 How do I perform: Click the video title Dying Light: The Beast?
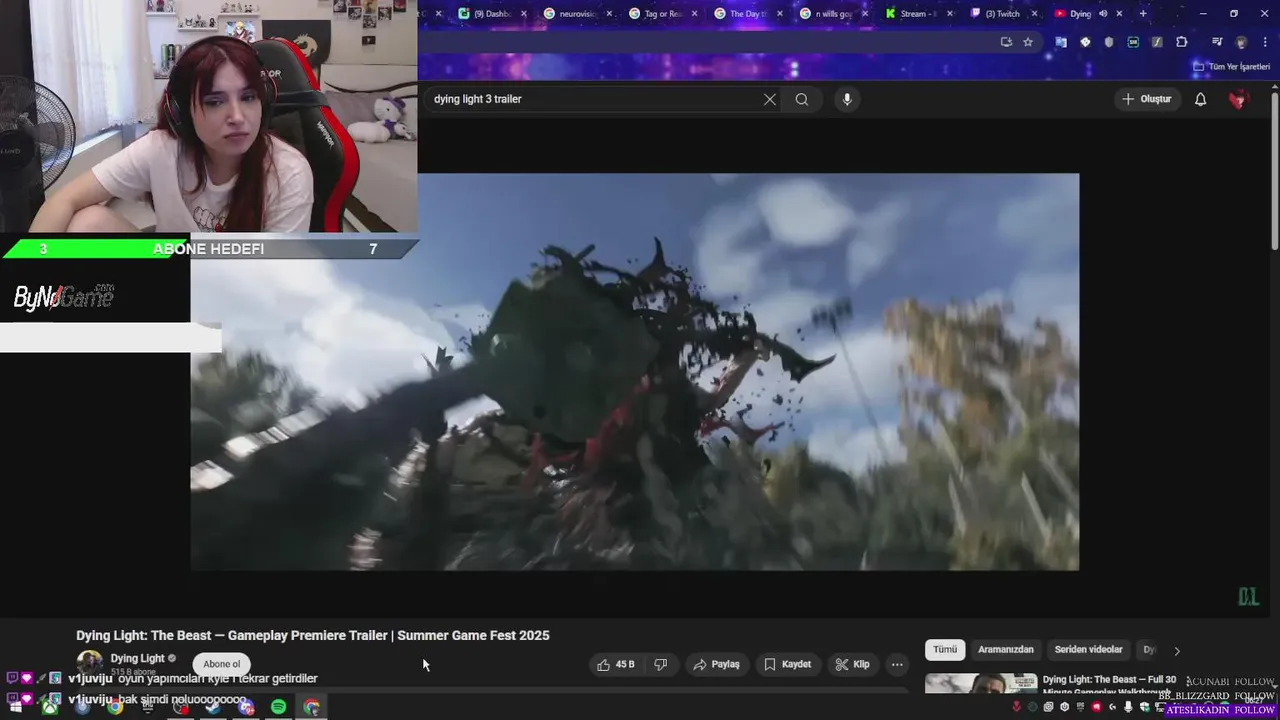coord(313,635)
